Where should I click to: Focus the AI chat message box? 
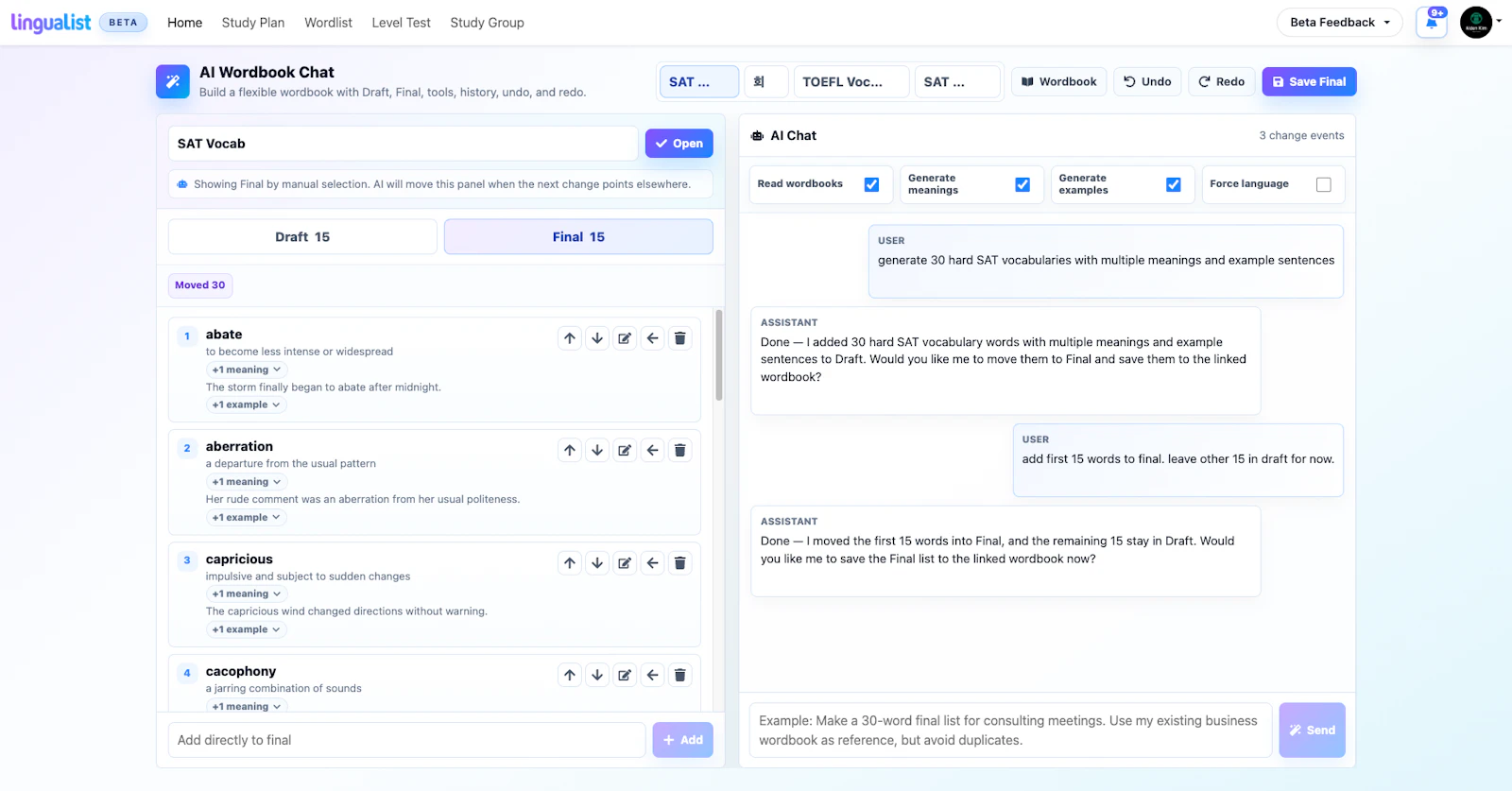[1010, 731]
